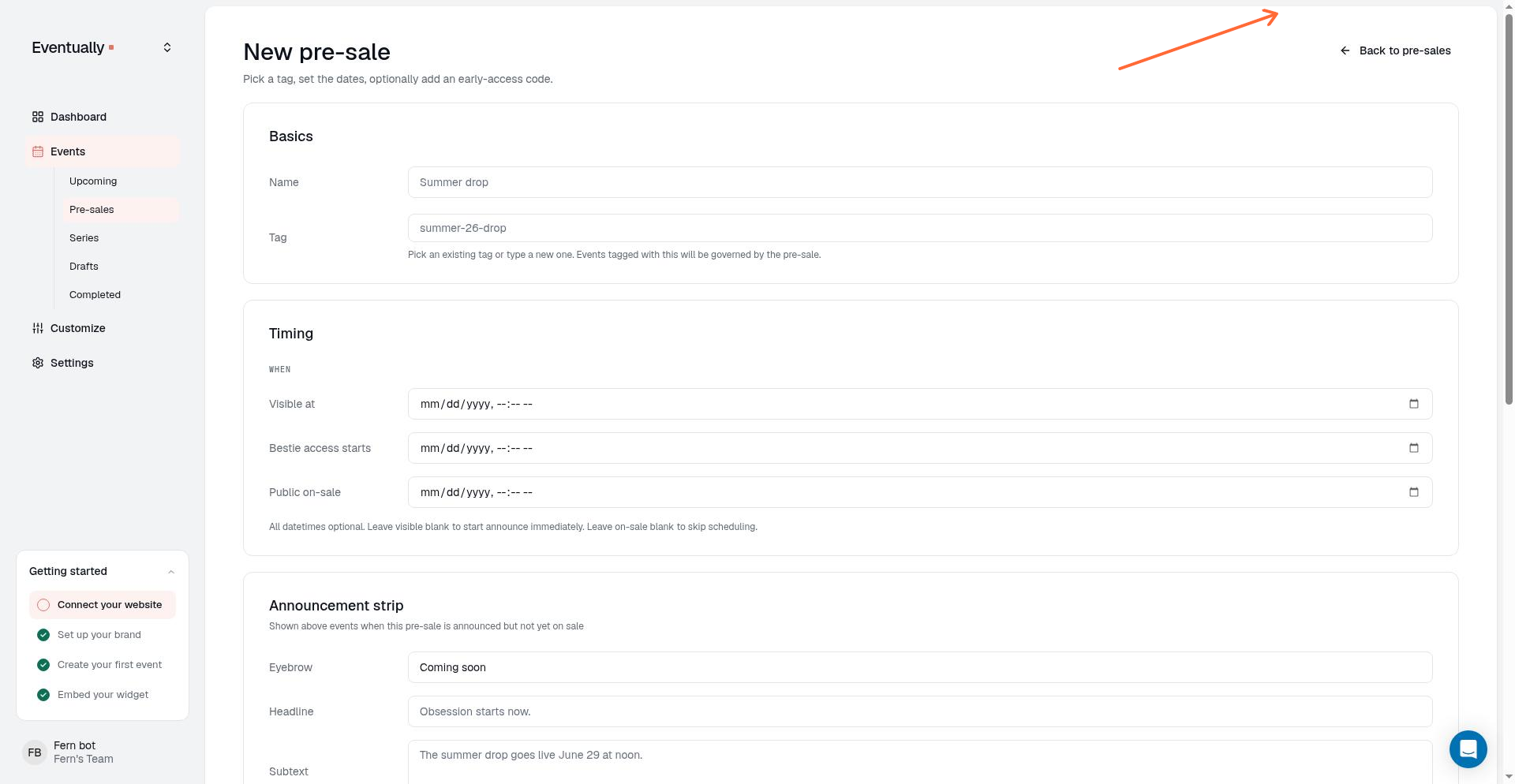The image size is (1515, 784).
Task: Click the Eventually logo
Action: point(73,47)
